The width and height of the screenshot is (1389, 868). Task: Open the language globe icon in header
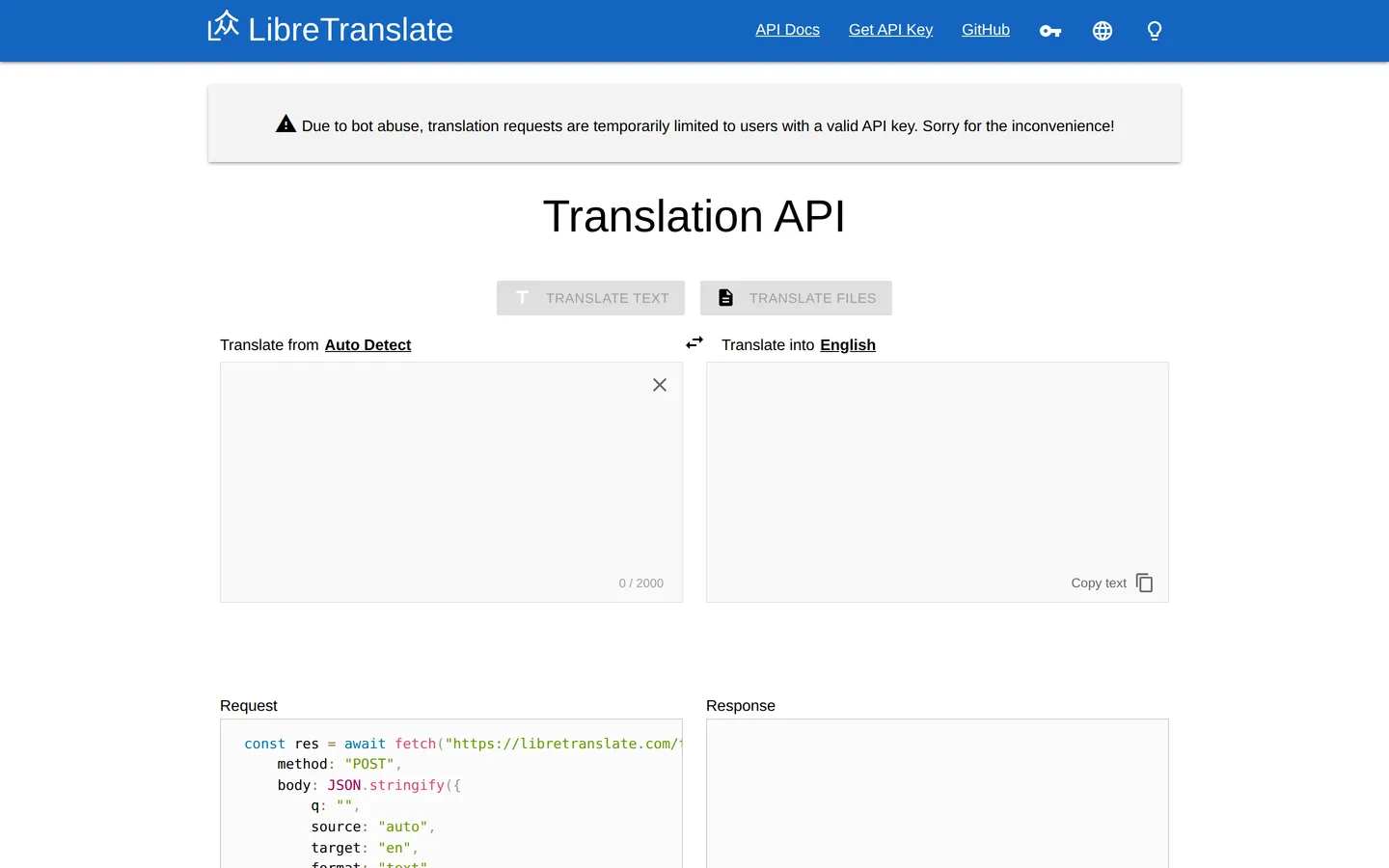pyautogui.click(x=1103, y=31)
